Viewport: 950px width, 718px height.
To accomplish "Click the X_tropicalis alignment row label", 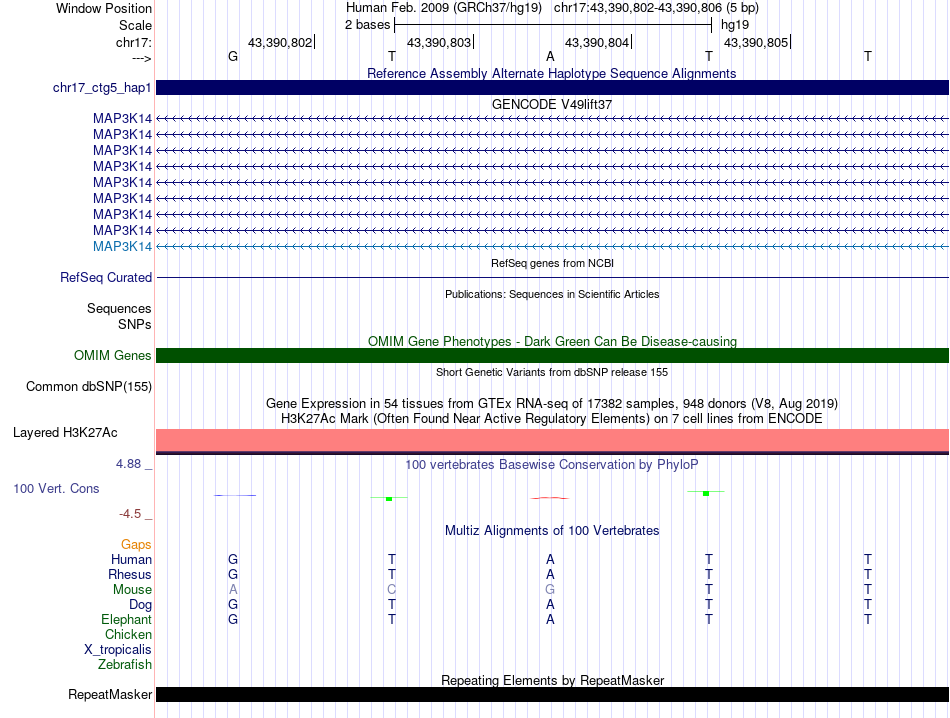I will pos(118,650).
